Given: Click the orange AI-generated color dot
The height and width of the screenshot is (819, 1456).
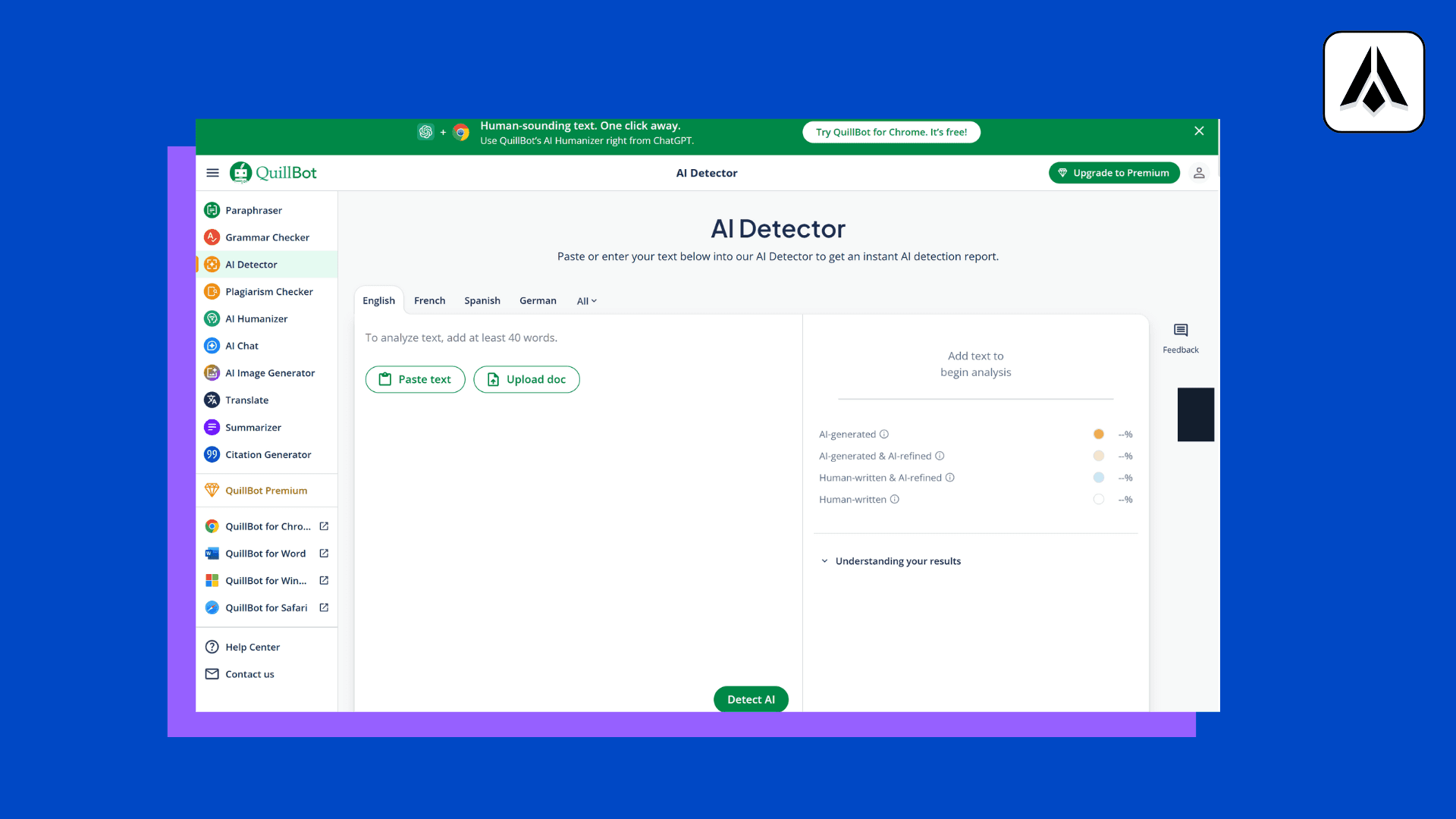Looking at the screenshot, I should (x=1098, y=435).
